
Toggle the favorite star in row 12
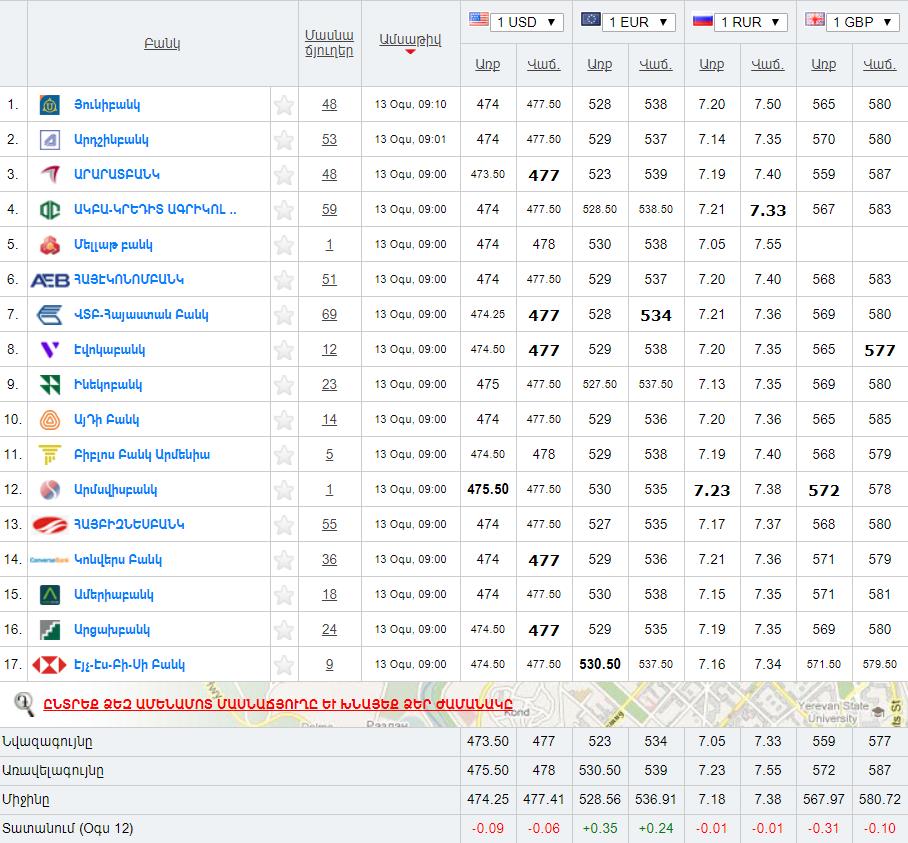coord(284,490)
